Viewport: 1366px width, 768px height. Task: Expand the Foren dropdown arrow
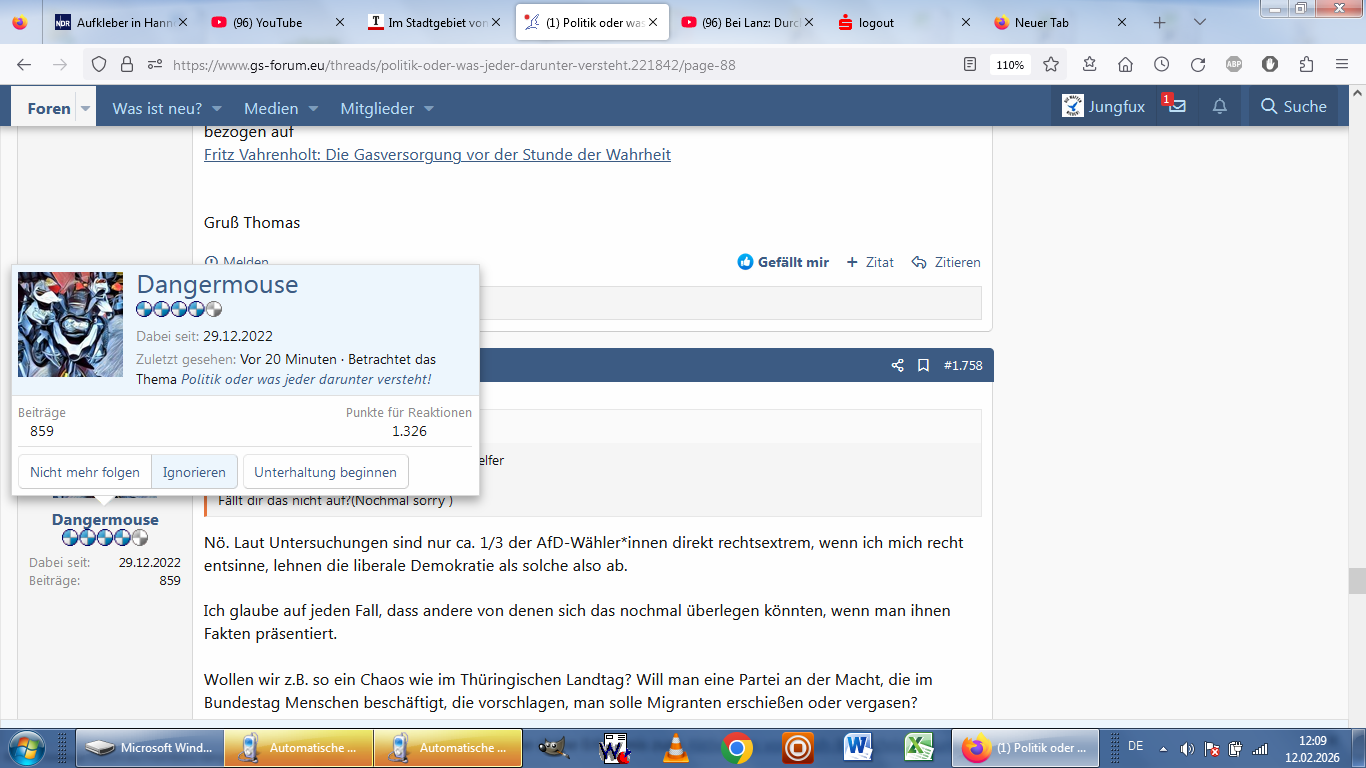click(85, 108)
